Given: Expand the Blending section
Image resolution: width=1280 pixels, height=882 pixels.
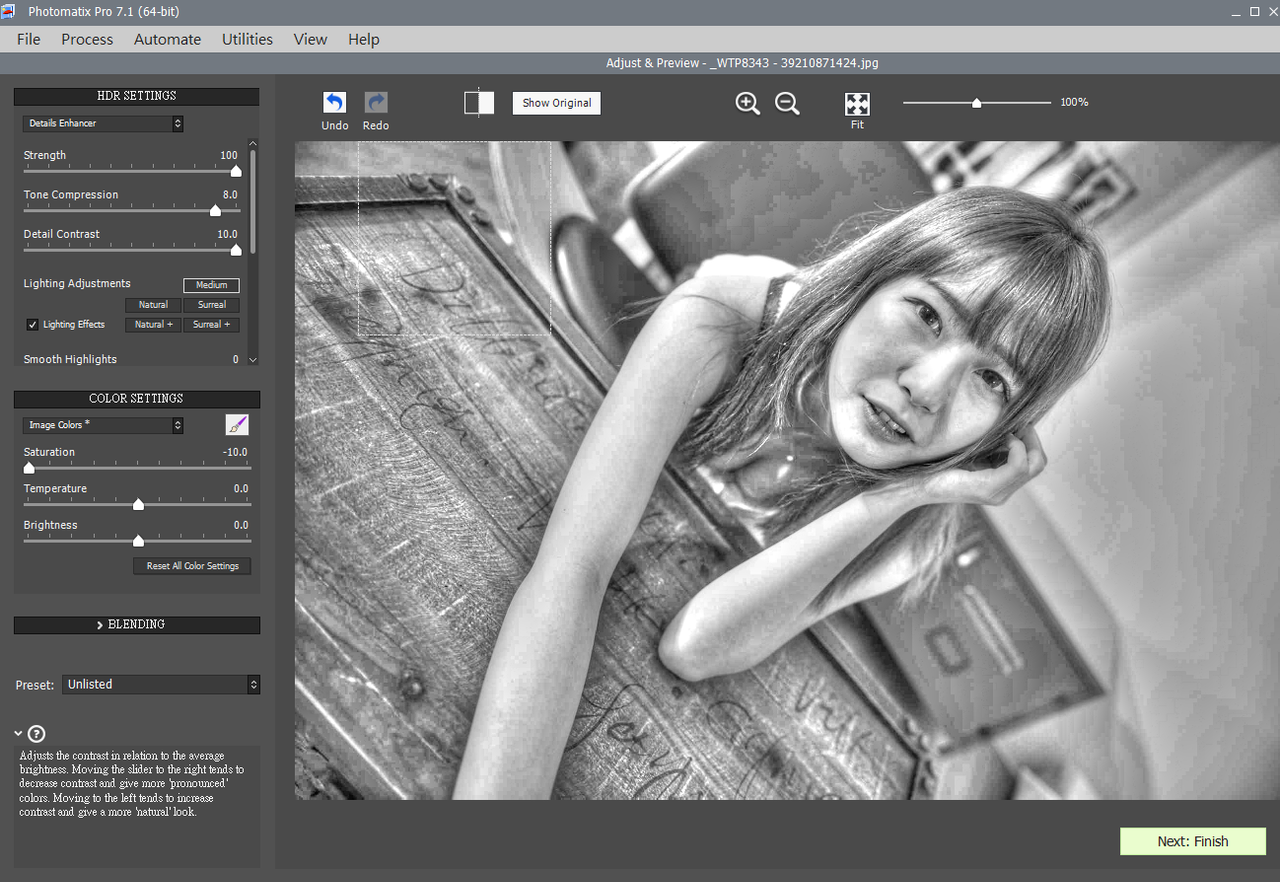Looking at the screenshot, I should pos(136,625).
